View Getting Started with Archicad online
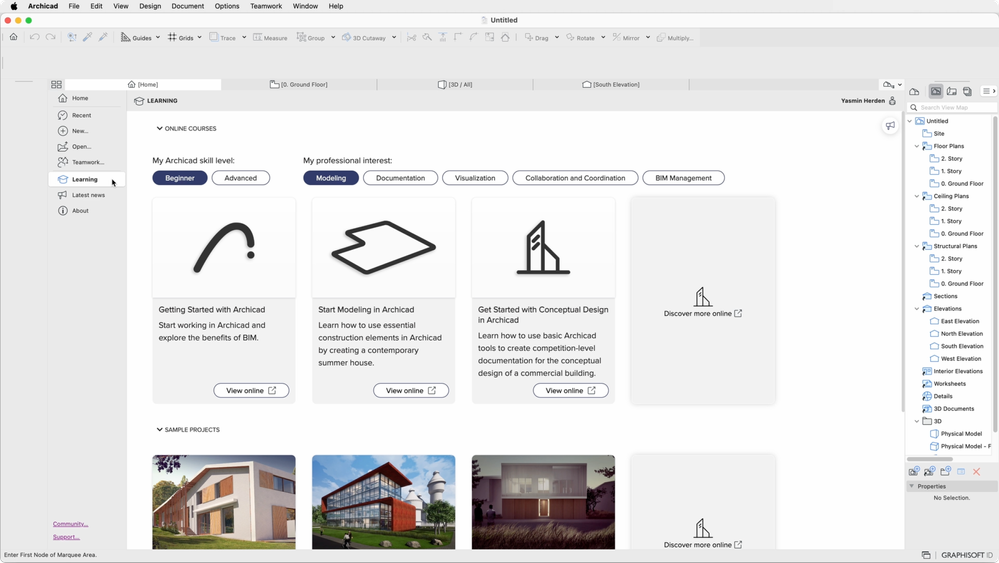999x563 pixels. (x=251, y=390)
